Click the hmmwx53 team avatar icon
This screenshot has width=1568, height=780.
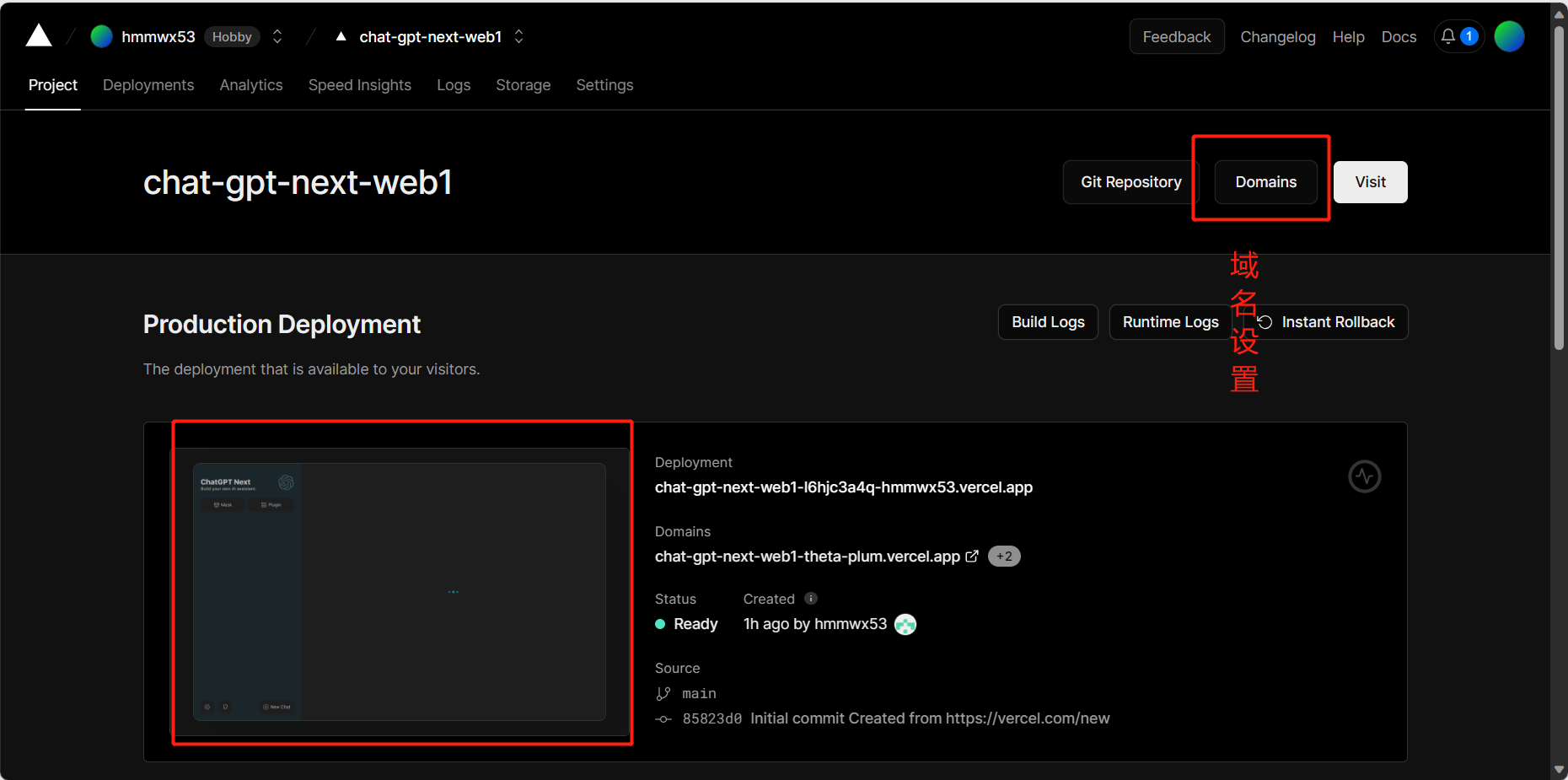pos(102,36)
